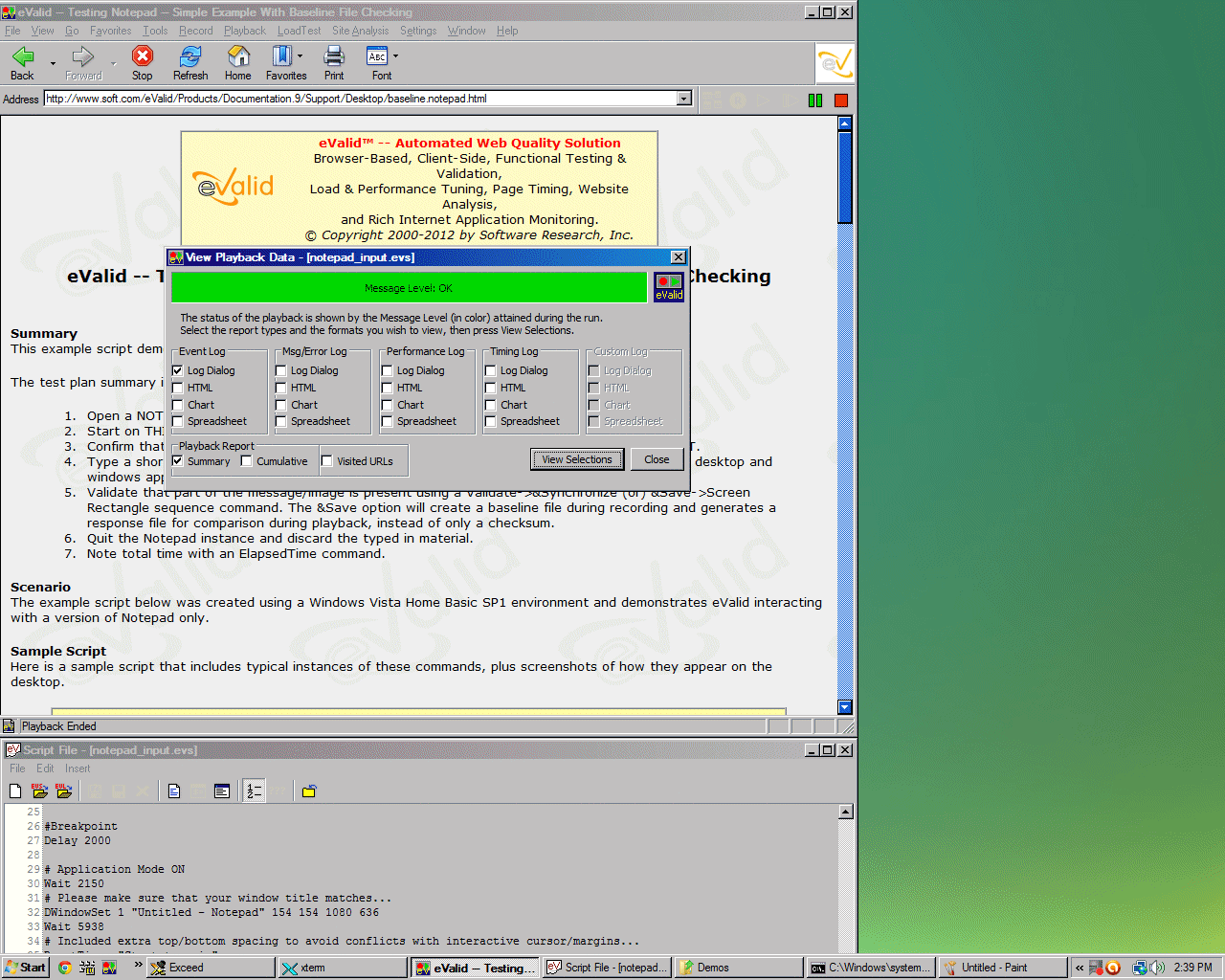Stop page loading with the Stop icon

143,56
